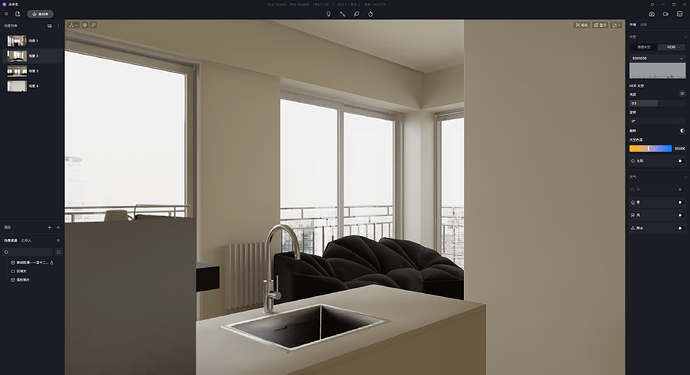Open the HDRI preset dropdown
This screenshot has height=375, width=690.
657,58
